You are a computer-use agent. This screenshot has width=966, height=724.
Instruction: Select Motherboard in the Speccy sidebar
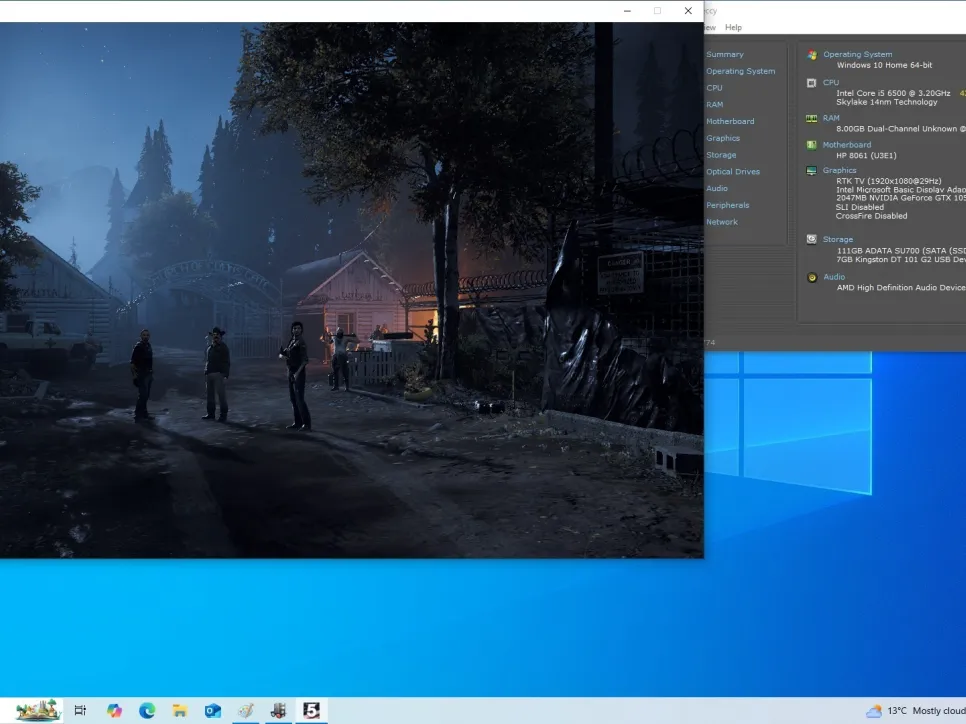pyautogui.click(x=730, y=121)
